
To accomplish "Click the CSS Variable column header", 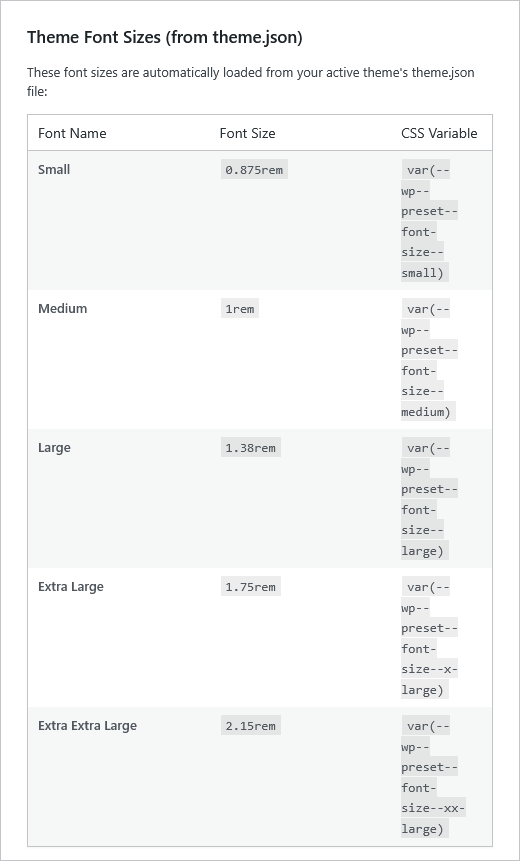I will click(x=439, y=133).
